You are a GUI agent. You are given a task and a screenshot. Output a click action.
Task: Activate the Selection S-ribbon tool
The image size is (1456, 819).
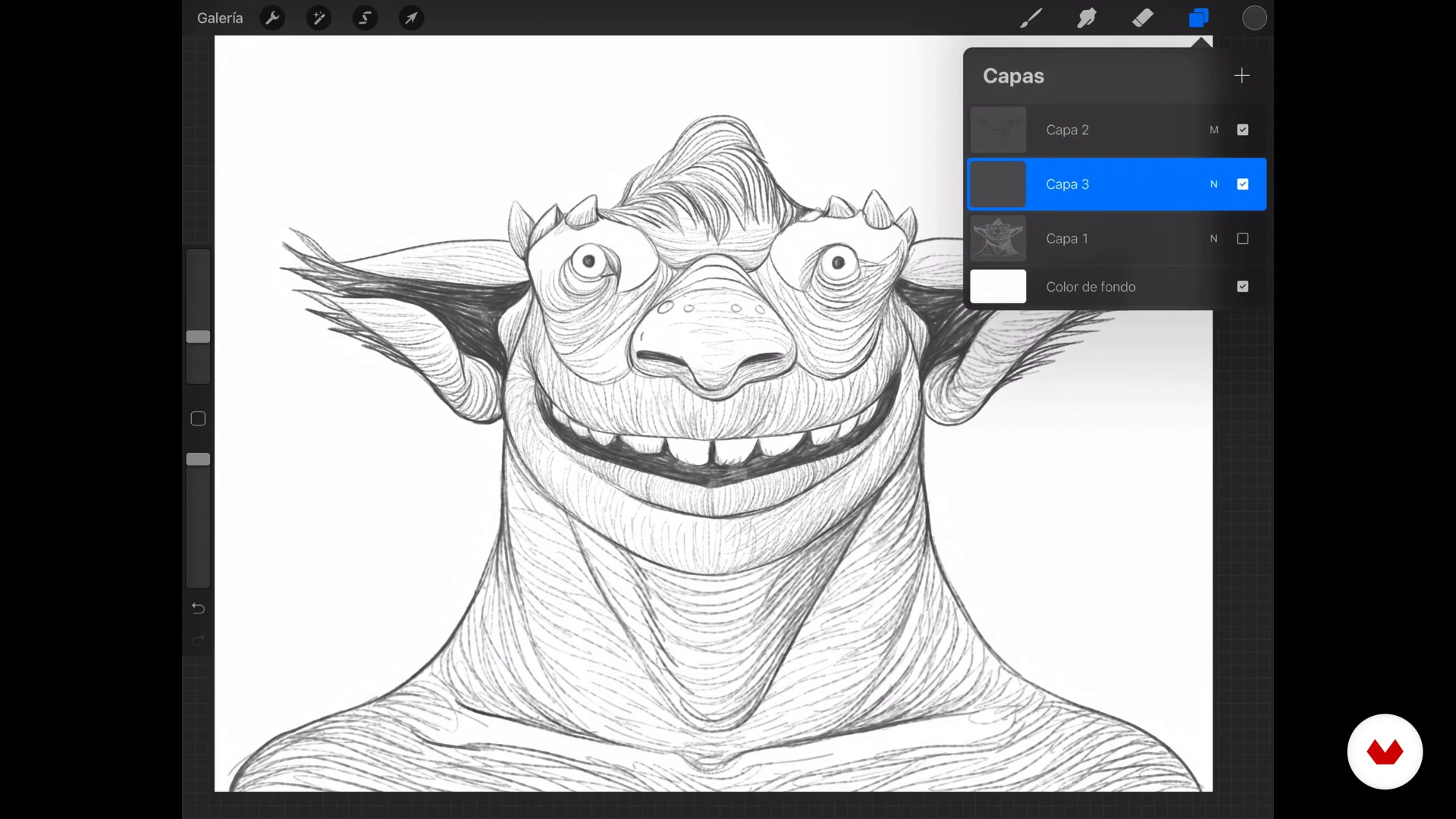point(365,17)
